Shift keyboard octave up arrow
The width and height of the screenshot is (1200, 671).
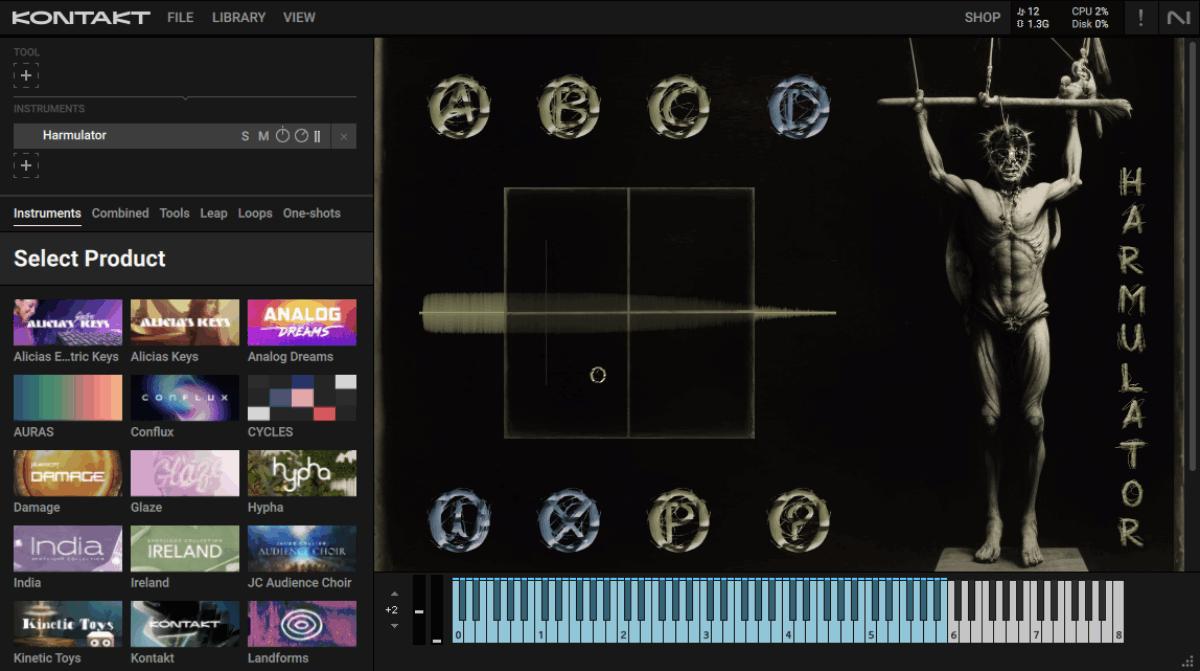pos(394,593)
